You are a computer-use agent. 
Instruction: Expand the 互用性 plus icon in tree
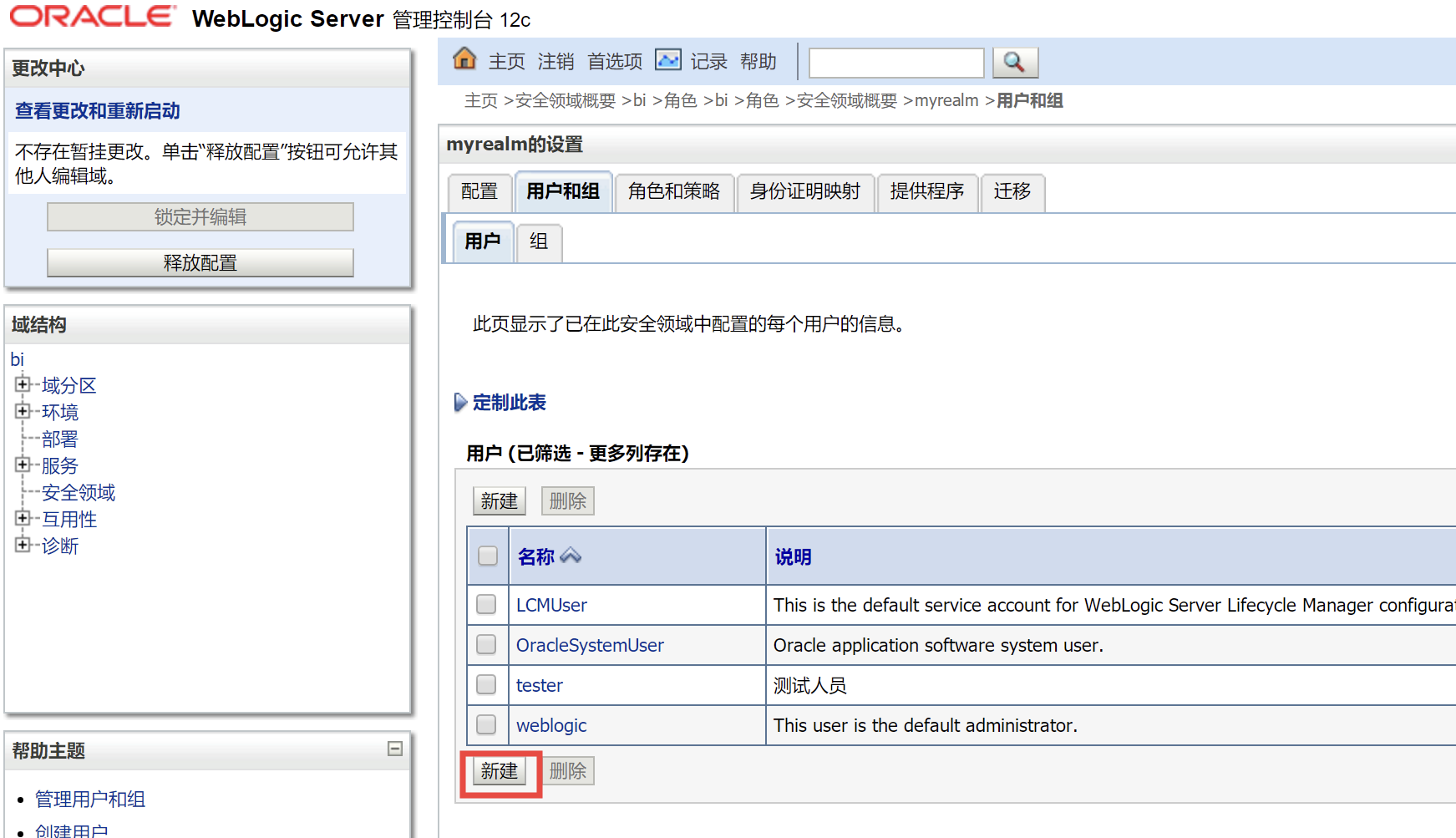tap(23, 518)
